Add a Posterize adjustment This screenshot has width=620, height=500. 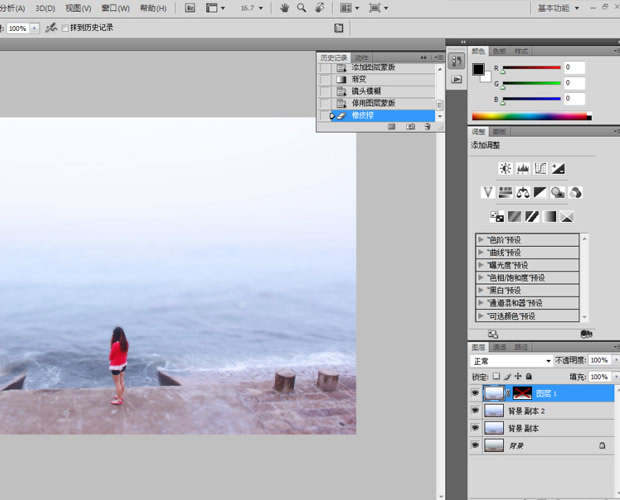514,216
